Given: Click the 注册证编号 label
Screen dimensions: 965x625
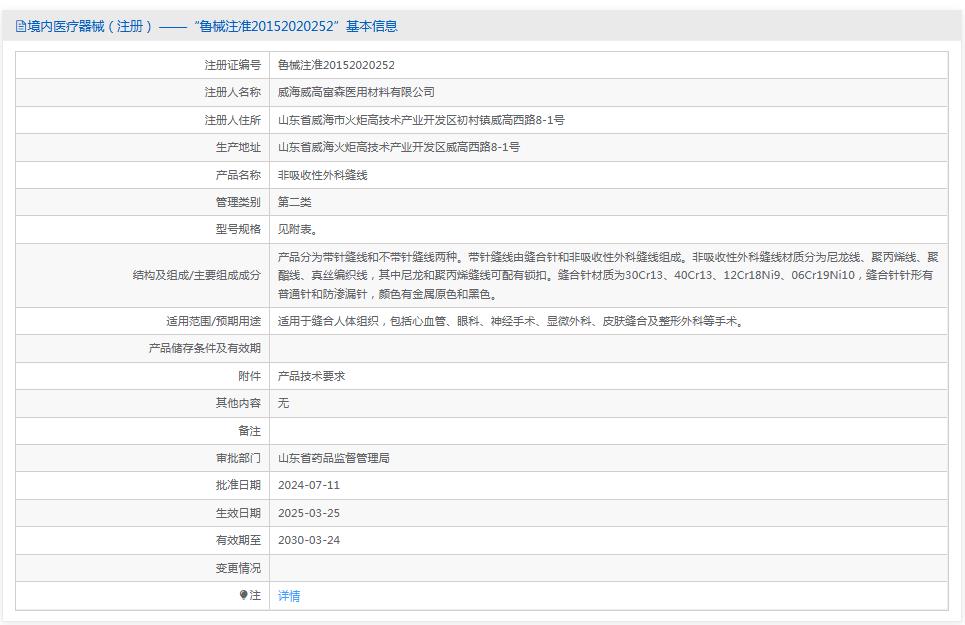Looking at the screenshot, I should click(233, 65).
